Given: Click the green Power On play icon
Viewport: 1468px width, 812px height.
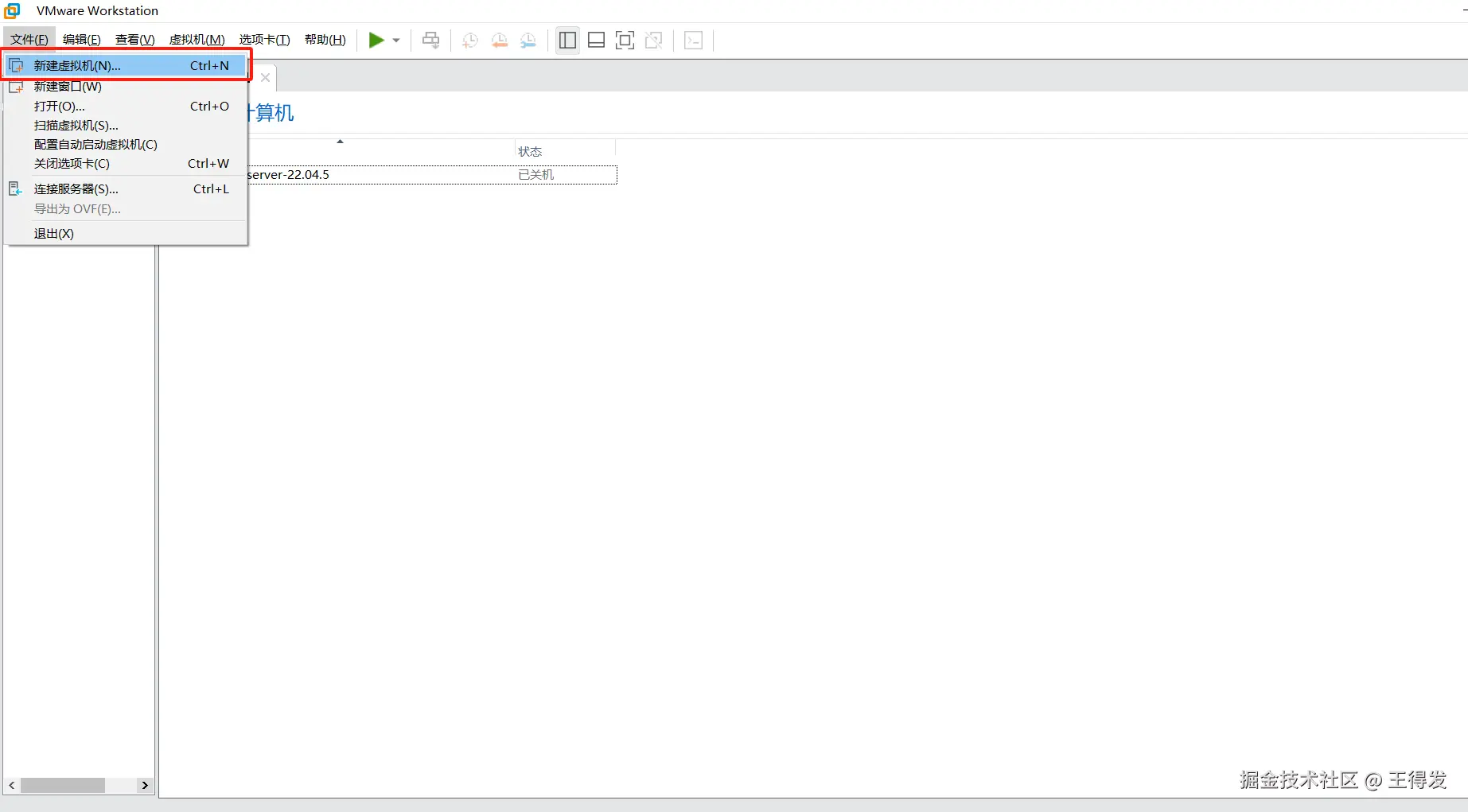Looking at the screenshot, I should pos(376,40).
